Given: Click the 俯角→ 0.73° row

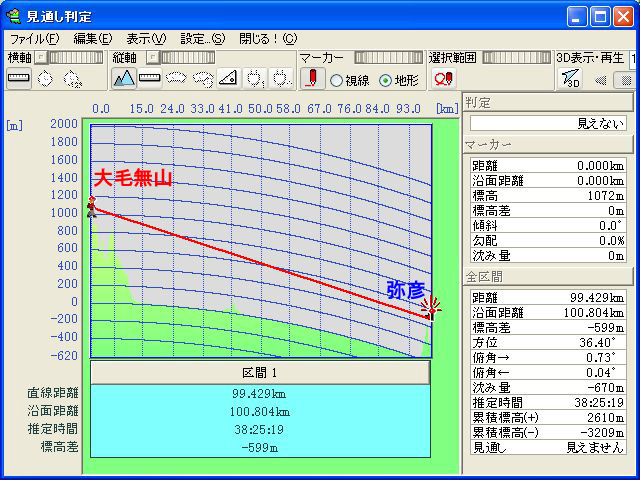Looking at the screenshot, I should point(548,358).
